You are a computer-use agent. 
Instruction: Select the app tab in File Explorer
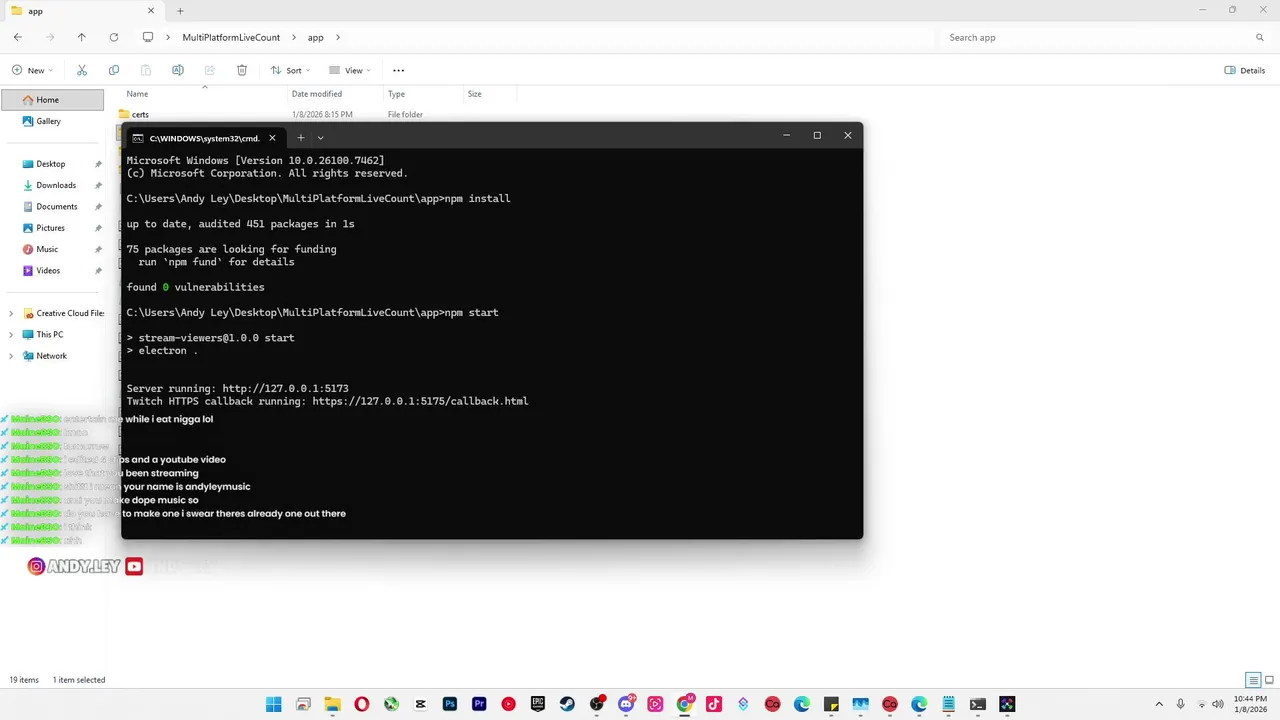click(85, 11)
